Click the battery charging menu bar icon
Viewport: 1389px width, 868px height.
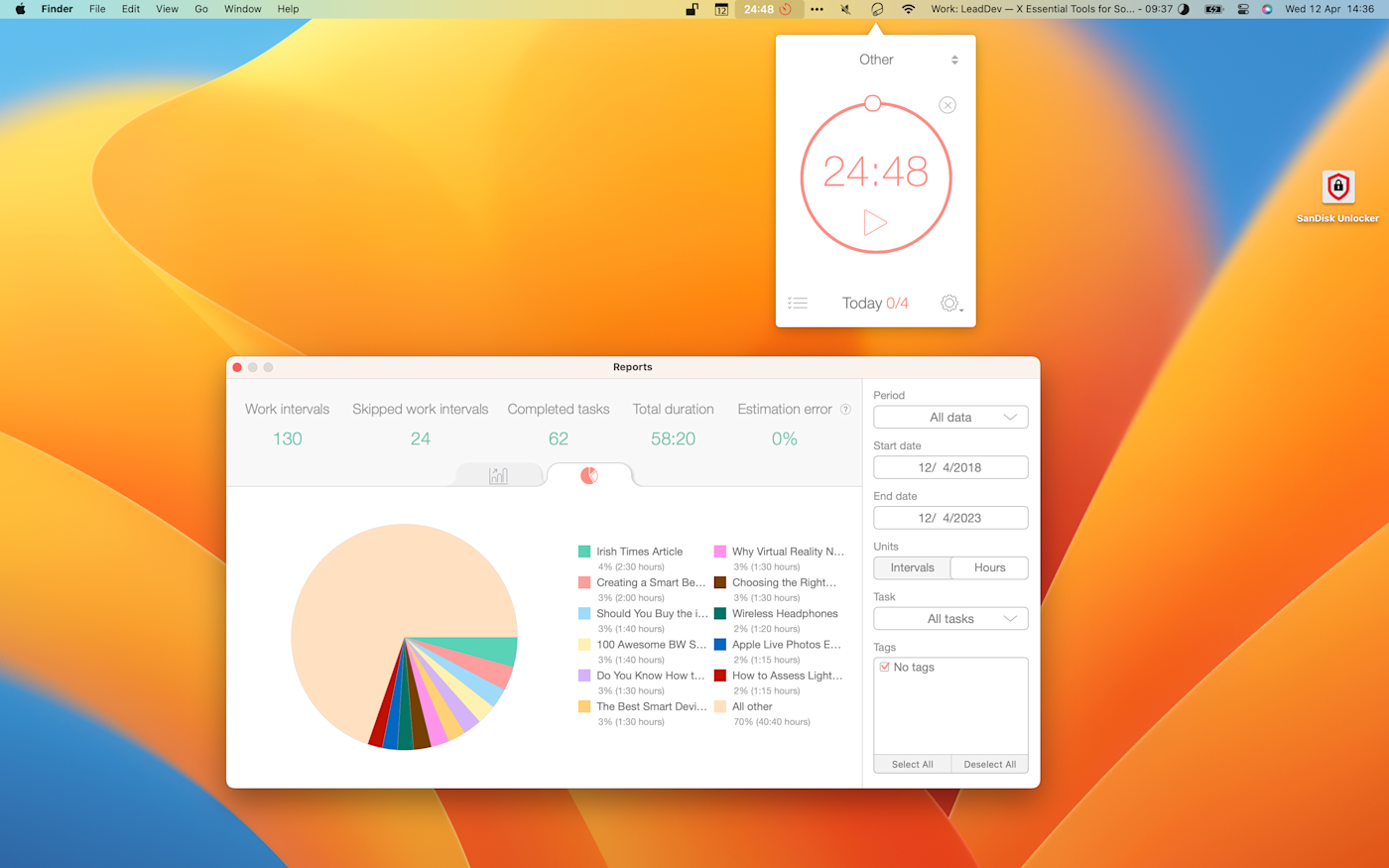click(1213, 9)
